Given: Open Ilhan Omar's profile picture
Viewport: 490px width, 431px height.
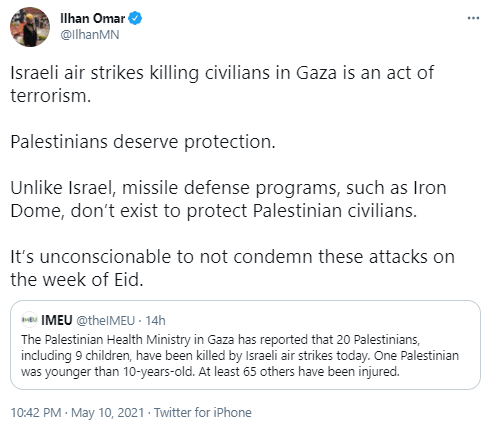Looking at the screenshot, I should (30, 27).
